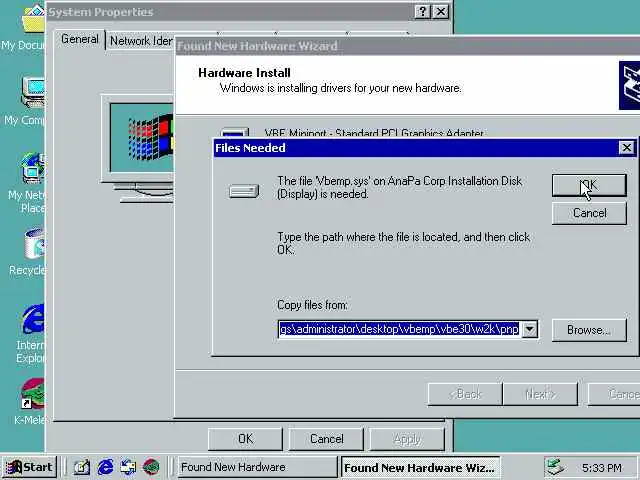Select Found New Hardware Wiz... taskbar button
This screenshot has height=480, width=640.
pos(420,467)
